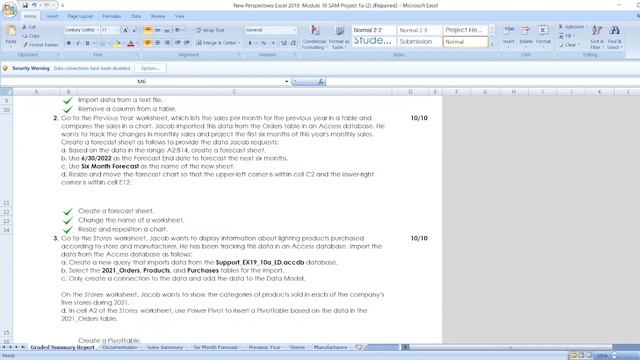Screen dimensions: 640x360
Task: Click Options in Security Warning bar
Action: (x=150, y=68)
